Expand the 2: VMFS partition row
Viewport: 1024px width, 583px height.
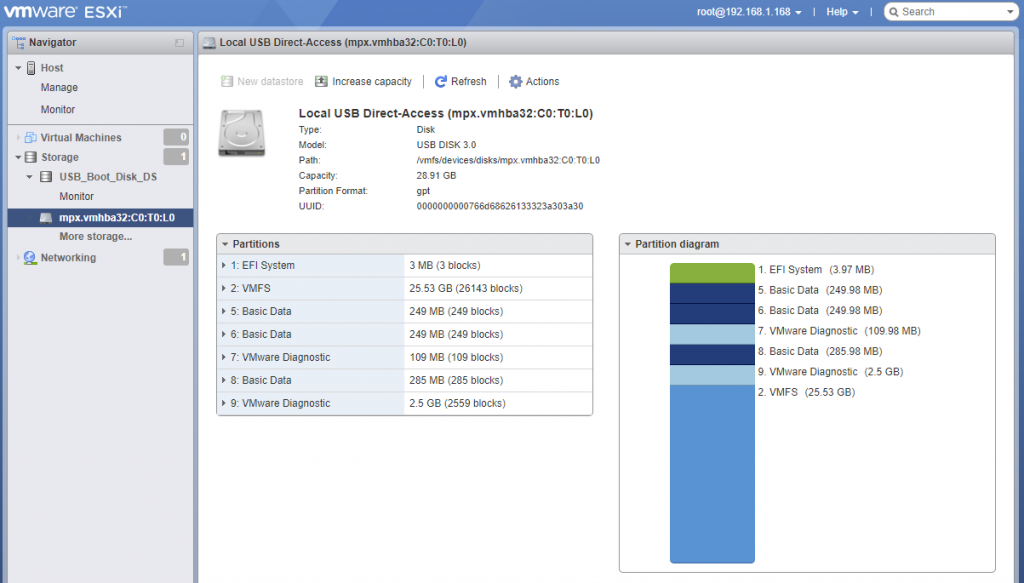click(x=224, y=289)
